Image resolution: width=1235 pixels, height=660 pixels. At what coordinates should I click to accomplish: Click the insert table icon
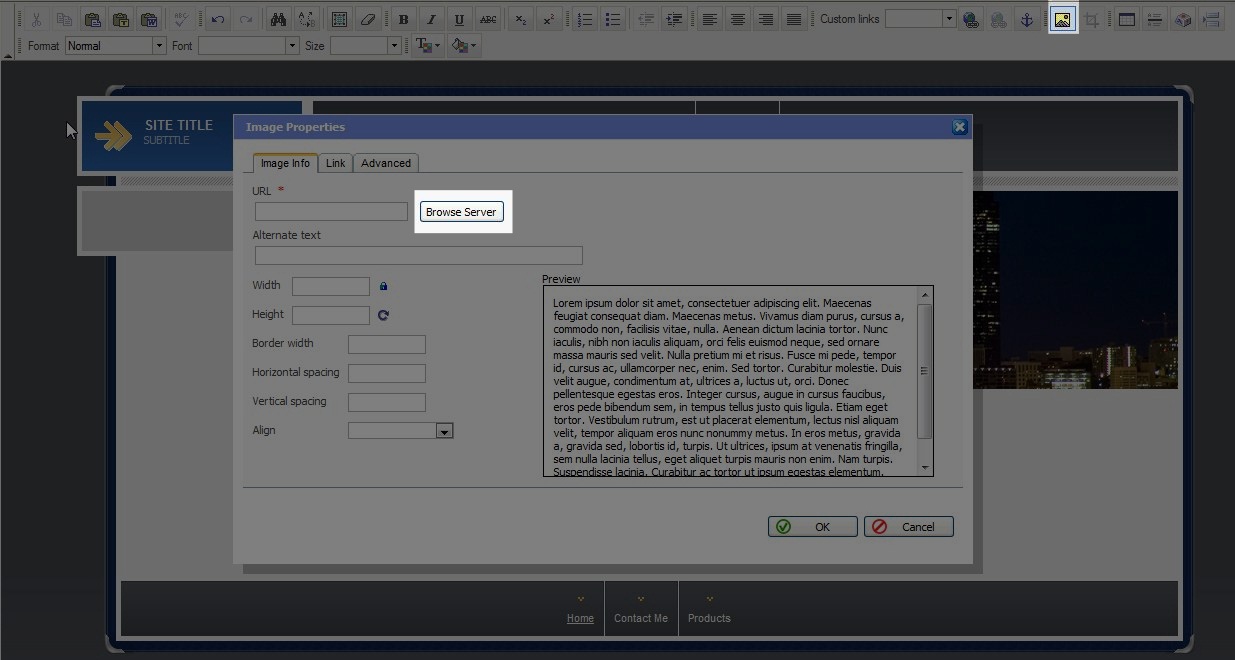click(x=339, y=19)
